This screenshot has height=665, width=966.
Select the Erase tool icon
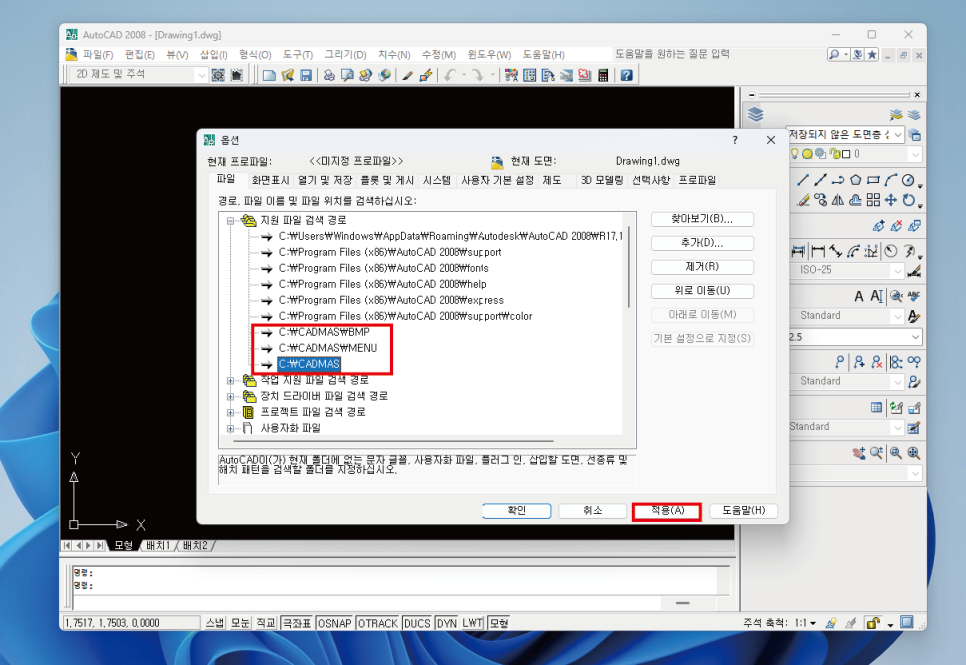[x=803, y=200]
